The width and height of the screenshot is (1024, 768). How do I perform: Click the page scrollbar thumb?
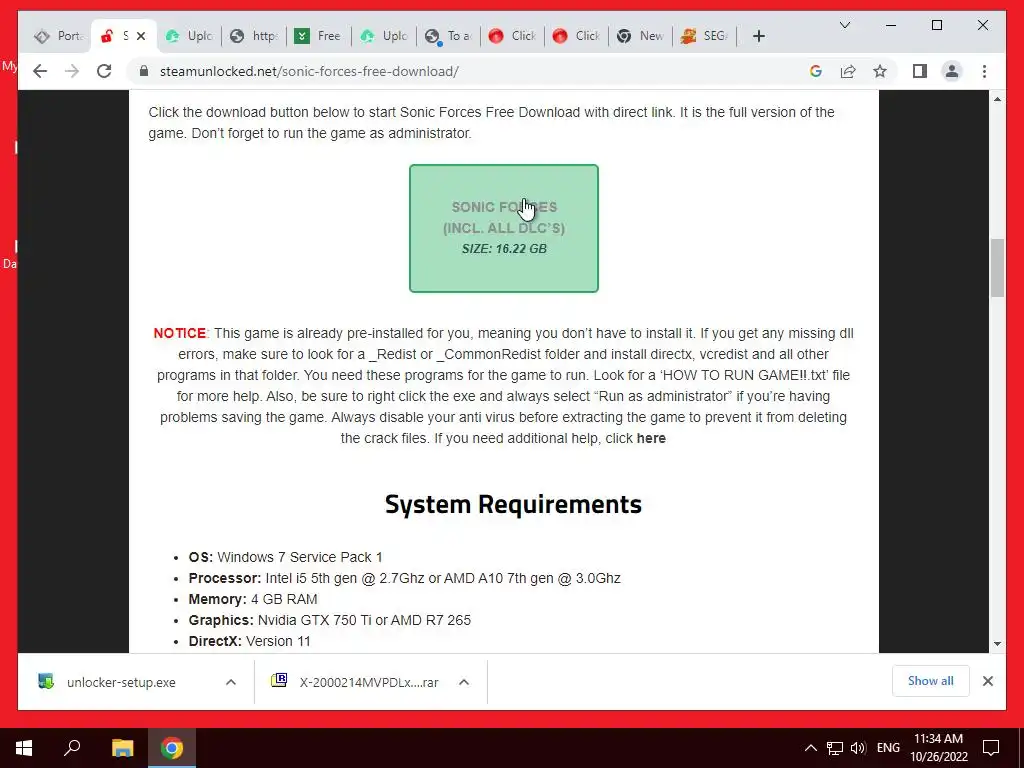pyautogui.click(x=997, y=268)
